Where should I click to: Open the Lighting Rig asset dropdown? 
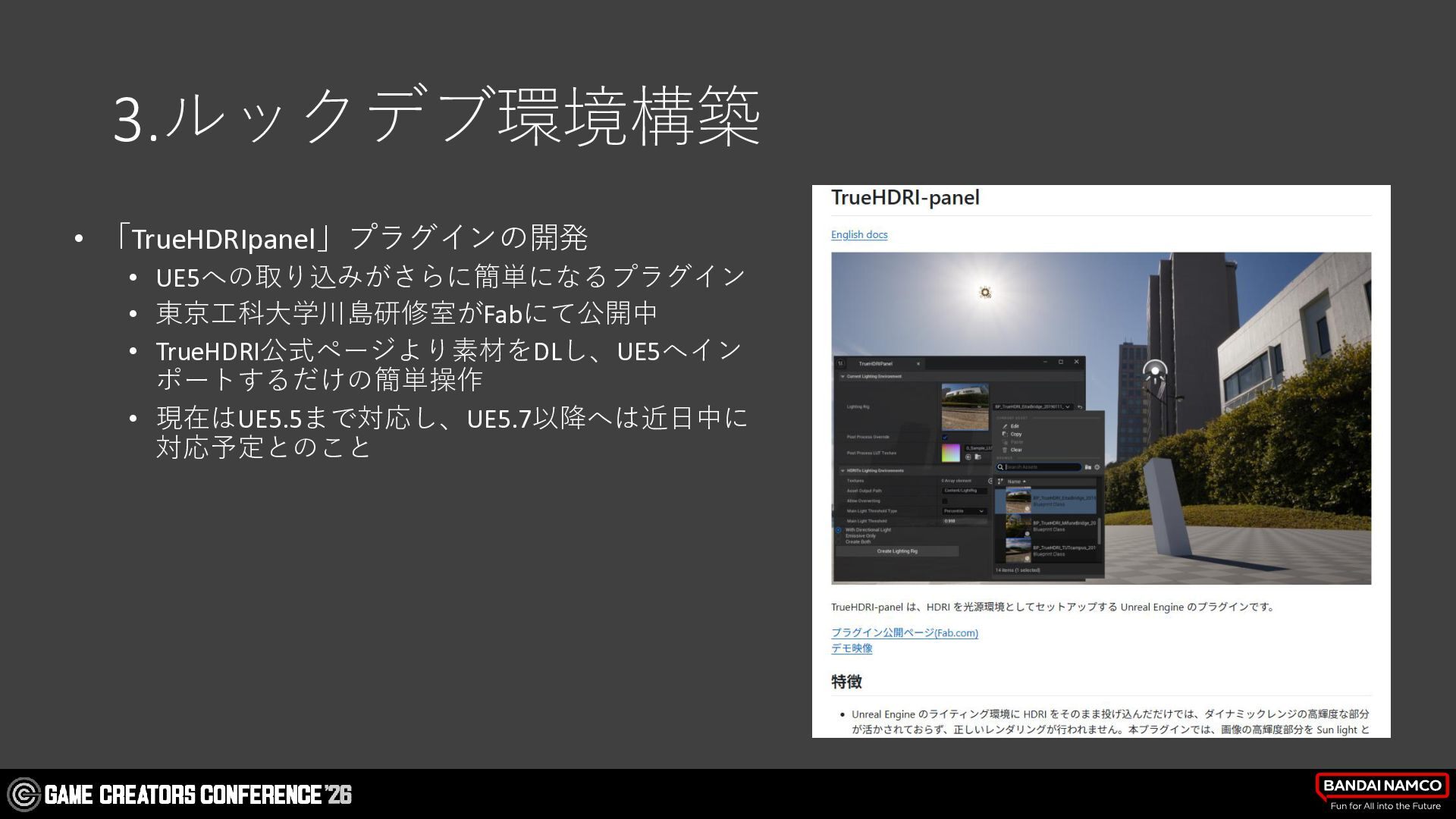[x=1033, y=407]
